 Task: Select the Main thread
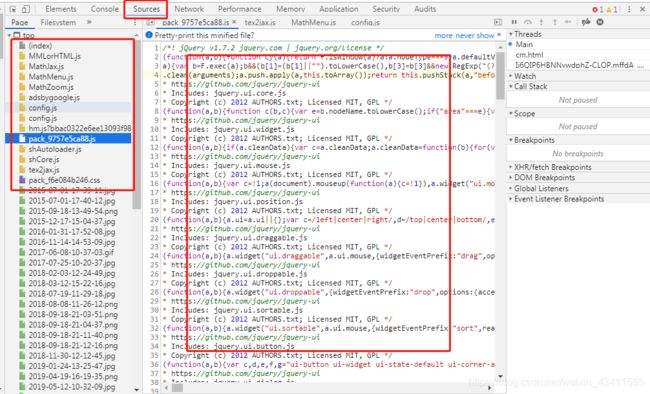(x=524, y=44)
